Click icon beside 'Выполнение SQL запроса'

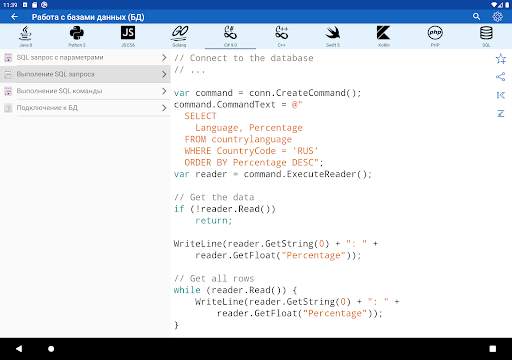(x=8, y=74)
